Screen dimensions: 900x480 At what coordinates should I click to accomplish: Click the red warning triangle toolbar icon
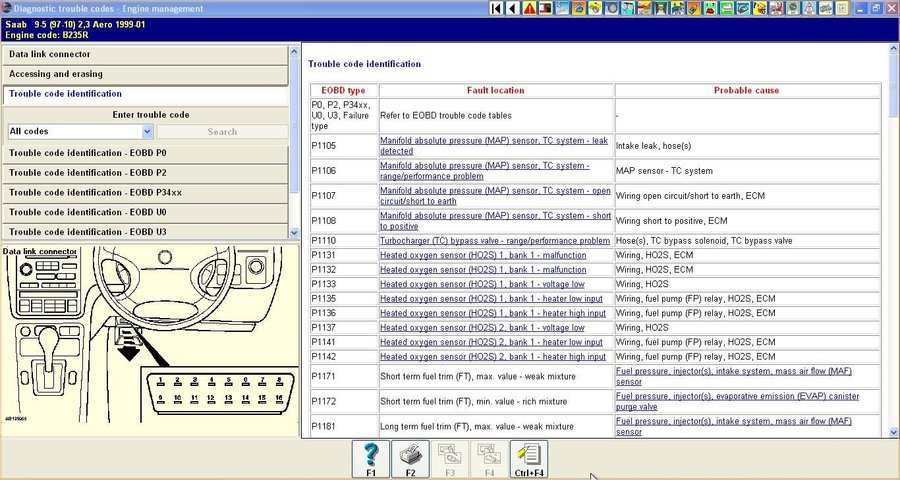click(529, 9)
